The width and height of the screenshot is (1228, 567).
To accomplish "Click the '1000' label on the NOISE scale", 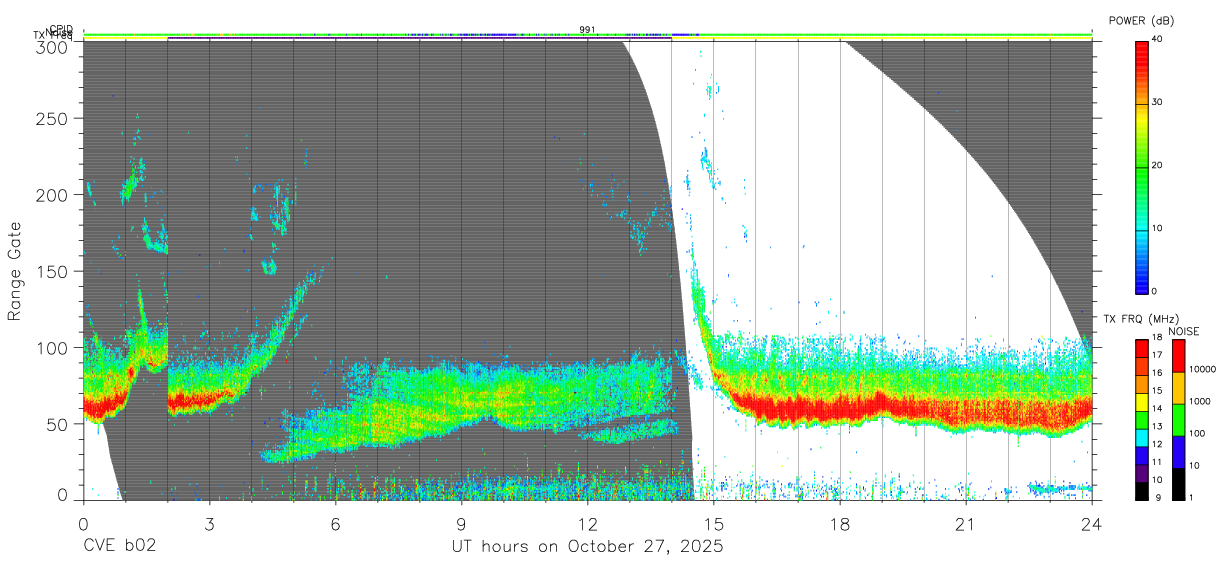I will coord(1200,401).
